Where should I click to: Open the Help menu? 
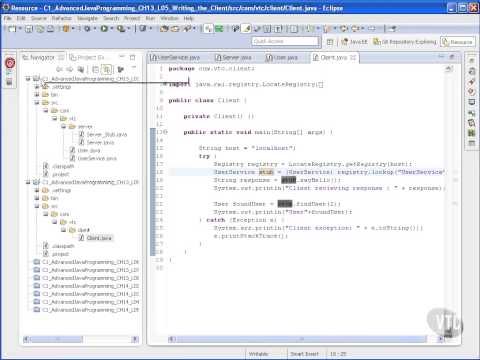click(188, 18)
